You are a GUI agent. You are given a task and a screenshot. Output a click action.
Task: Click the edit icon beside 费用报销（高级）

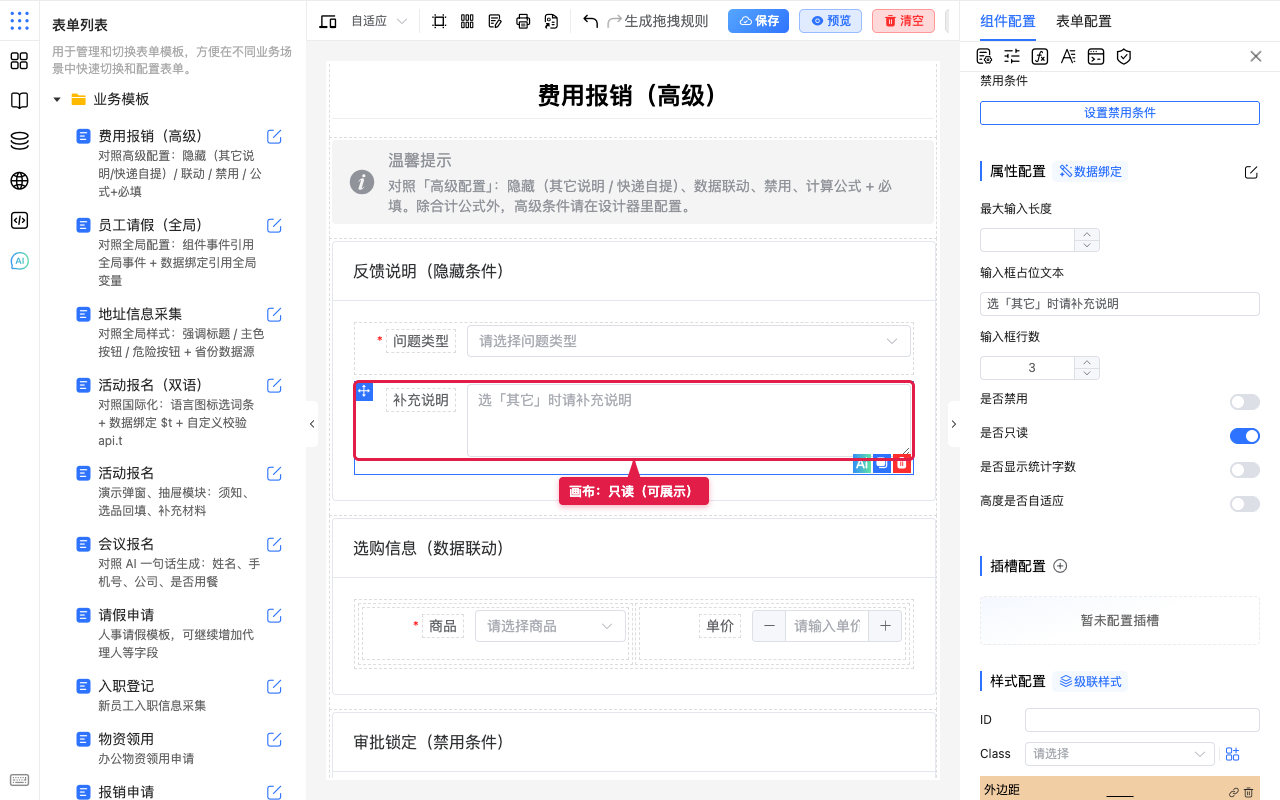(x=274, y=137)
